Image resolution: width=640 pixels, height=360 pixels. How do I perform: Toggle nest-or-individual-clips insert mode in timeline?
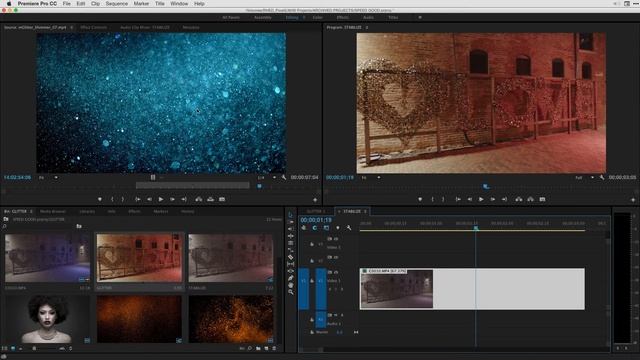coord(304,228)
